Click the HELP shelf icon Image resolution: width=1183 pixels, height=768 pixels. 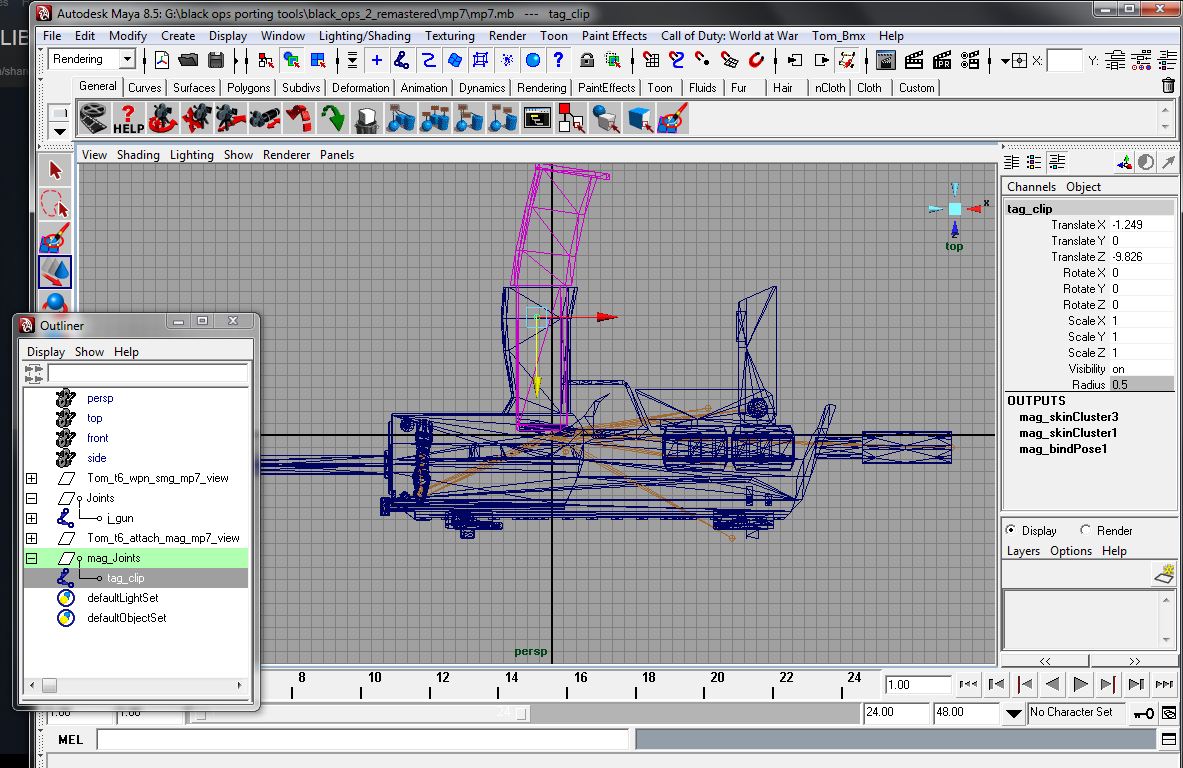click(x=127, y=119)
